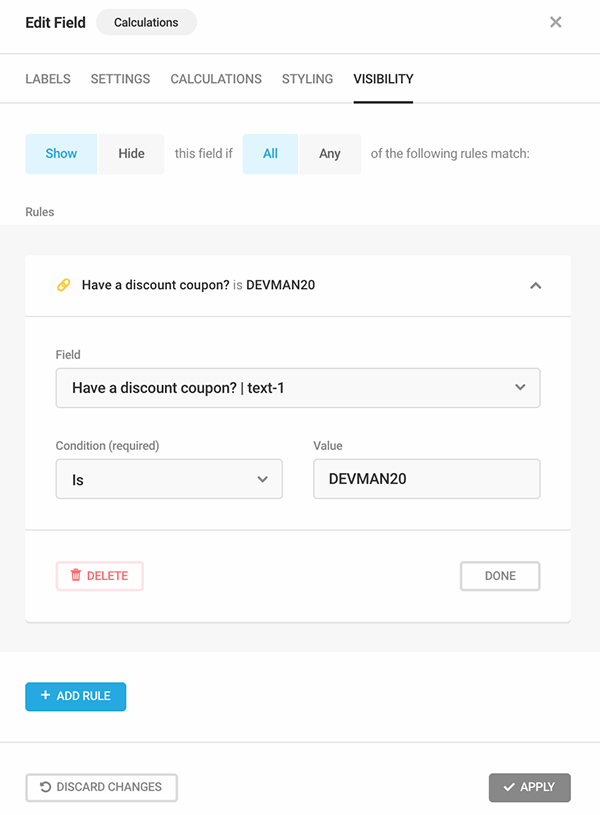Apply changes with the Apply button

pyautogui.click(x=529, y=787)
